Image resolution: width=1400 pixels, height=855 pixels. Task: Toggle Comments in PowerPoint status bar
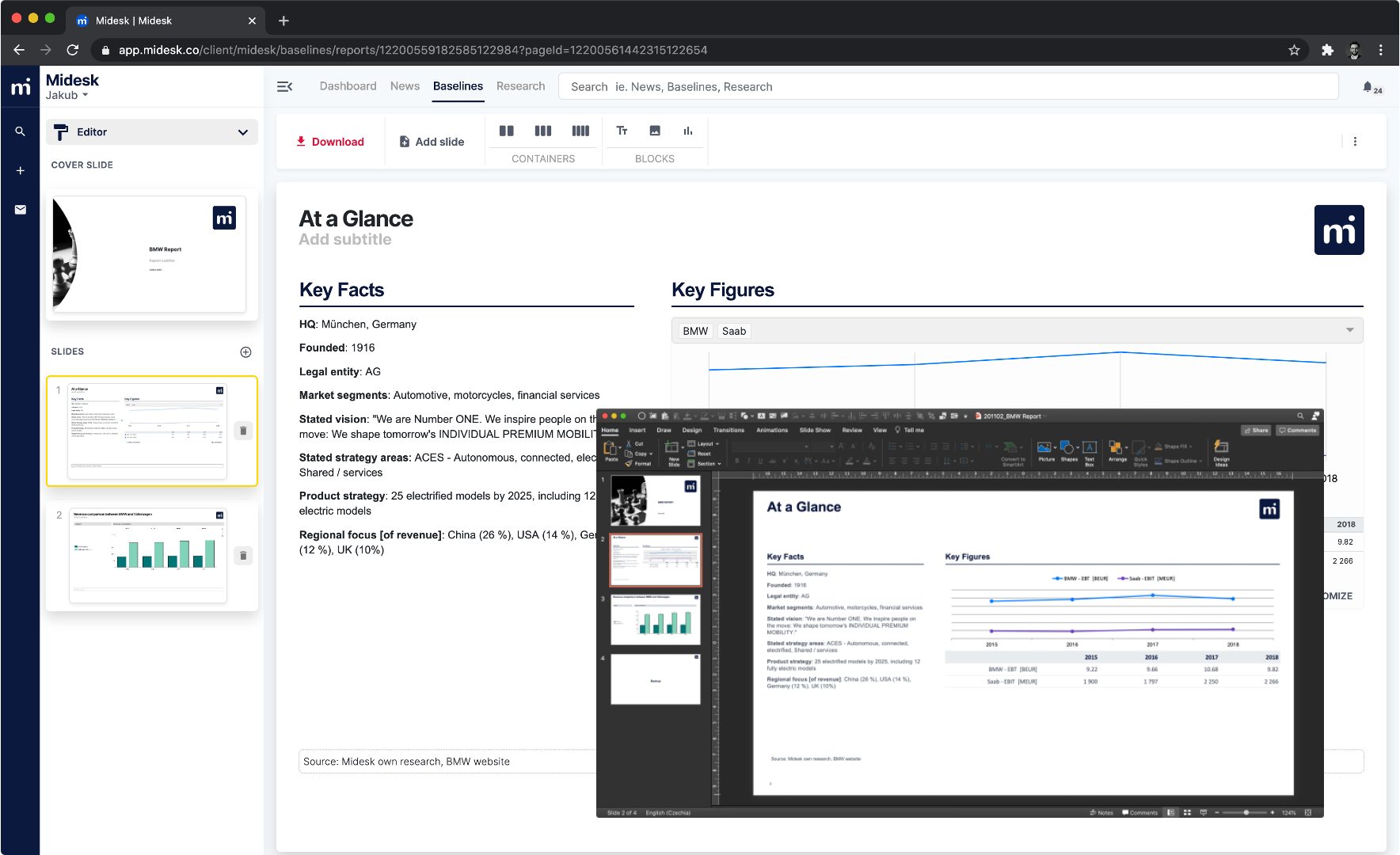coord(1139,812)
